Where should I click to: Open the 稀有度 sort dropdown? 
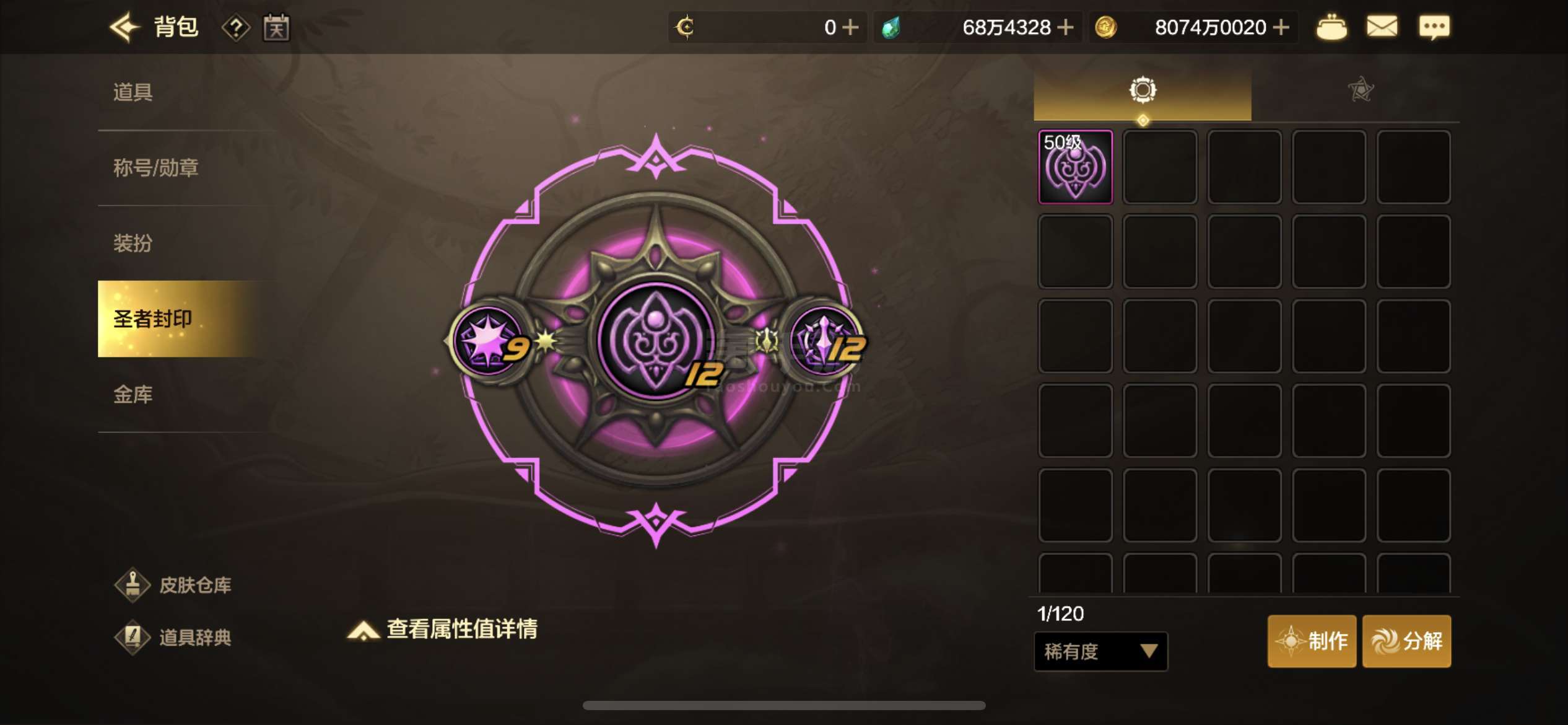(1100, 651)
